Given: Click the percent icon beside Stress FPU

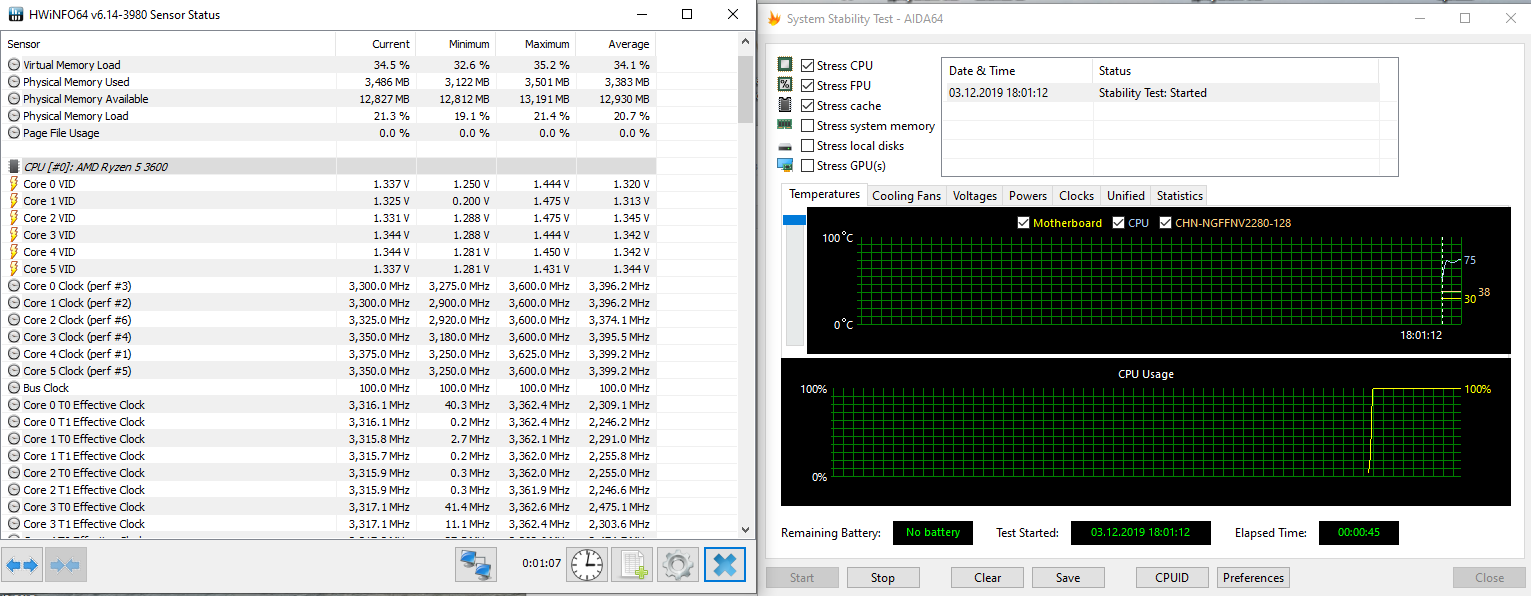Looking at the screenshot, I should [x=785, y=85].
